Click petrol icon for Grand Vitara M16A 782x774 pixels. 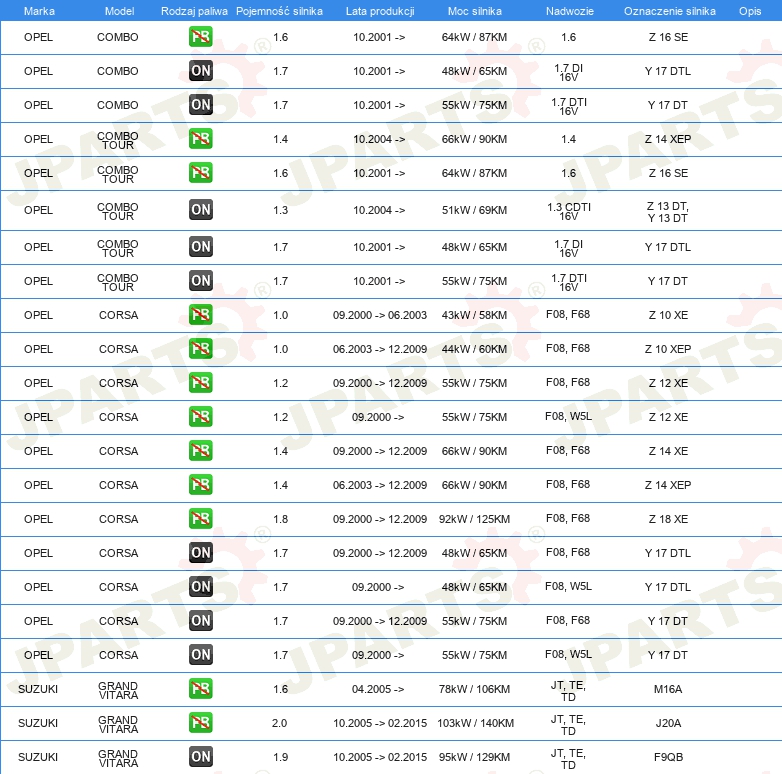click(200, 689)
